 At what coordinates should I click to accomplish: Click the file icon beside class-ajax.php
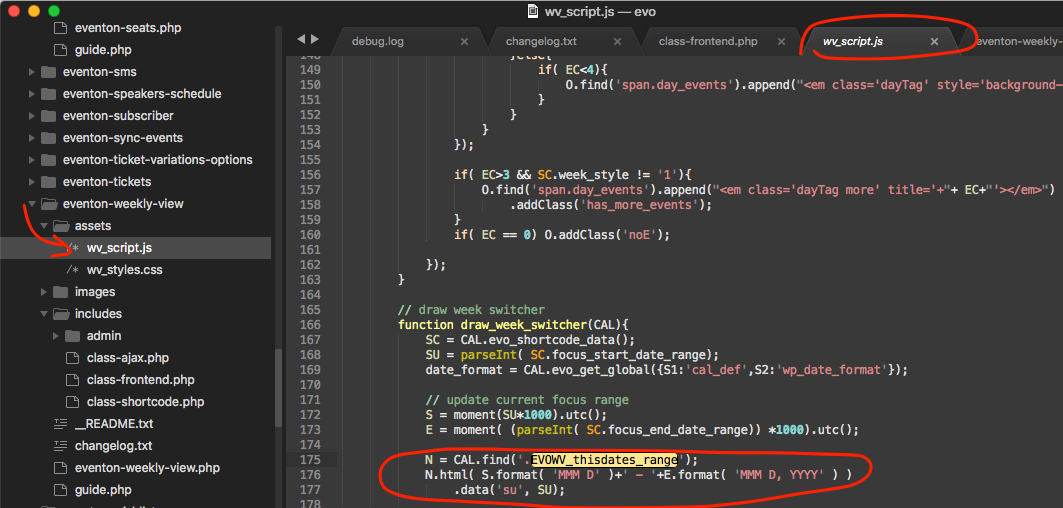click(x=72, y=358)
